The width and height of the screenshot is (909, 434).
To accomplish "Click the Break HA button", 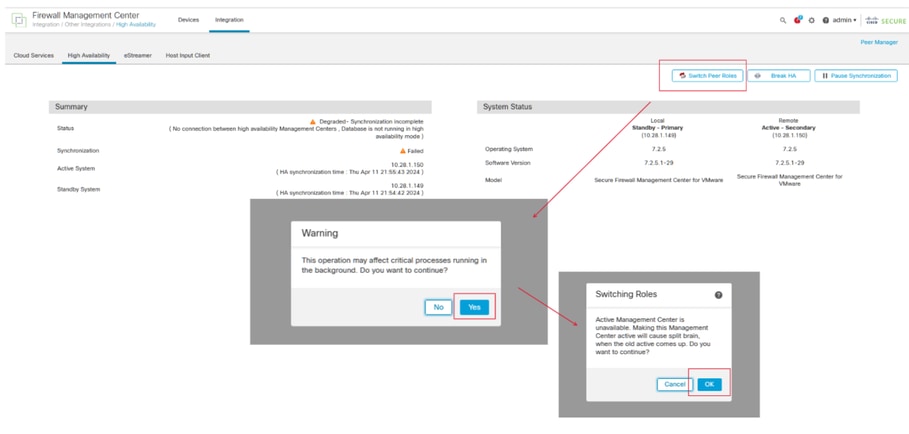I will pos(779,76).
